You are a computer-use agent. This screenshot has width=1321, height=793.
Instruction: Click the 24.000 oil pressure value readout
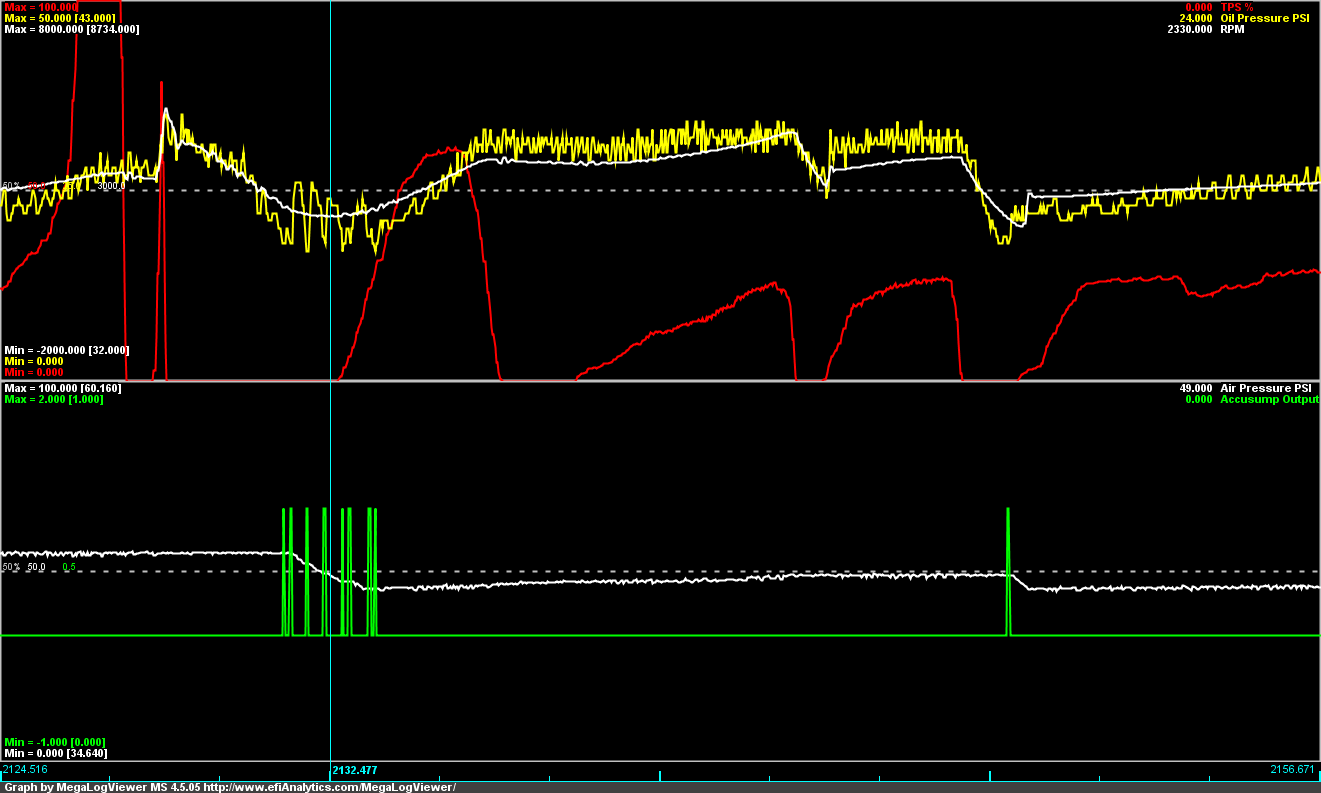pos(1196,18)
